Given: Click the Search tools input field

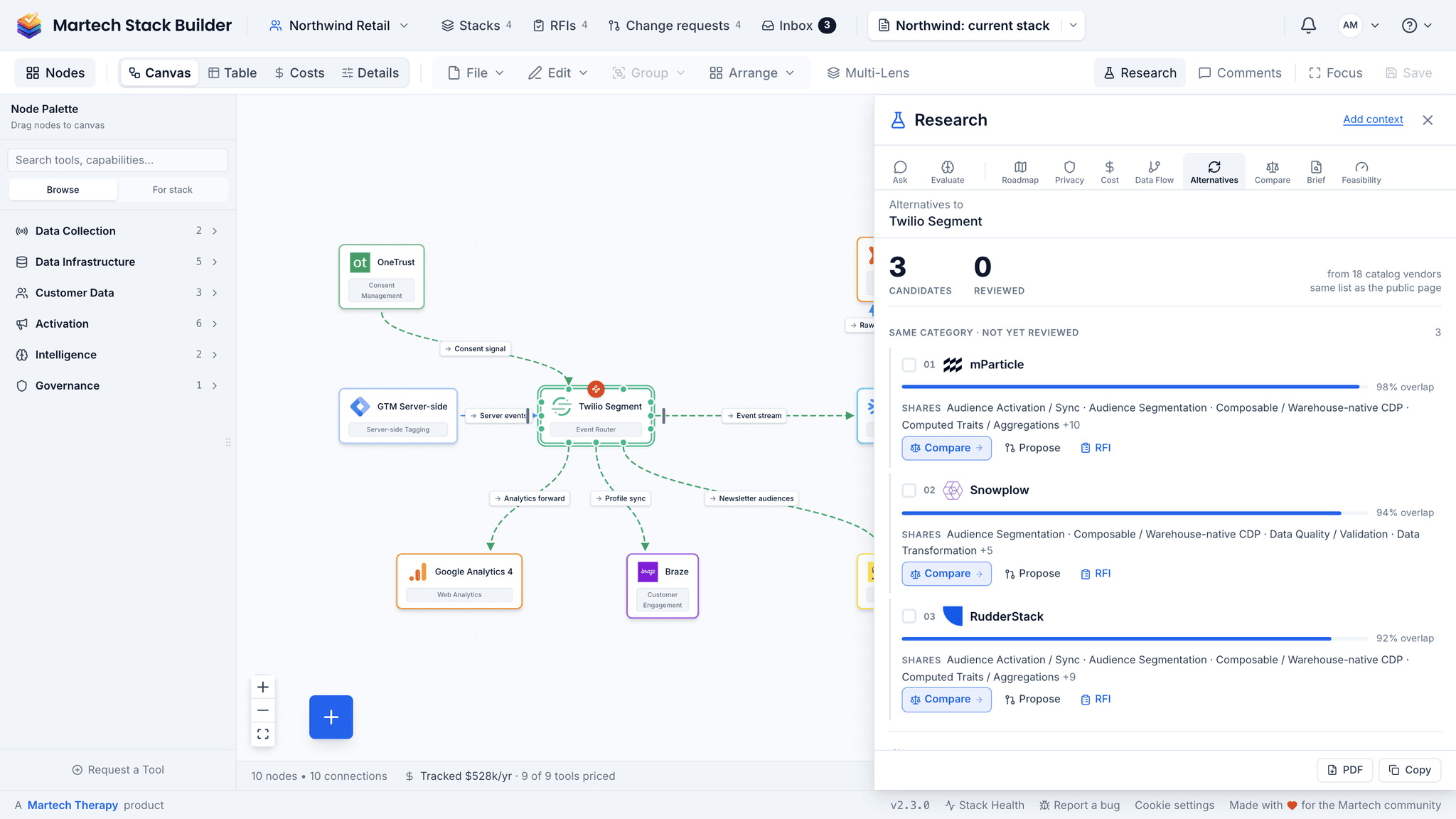Looking at the screenshot, I should (x=118, y=160).
